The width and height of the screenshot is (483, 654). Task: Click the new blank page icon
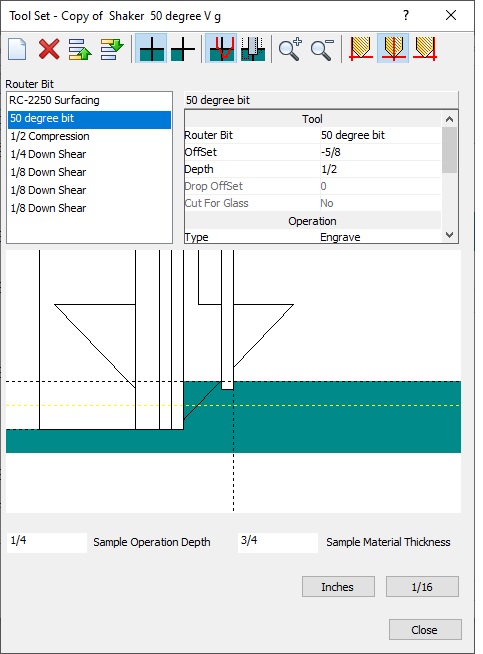[17, 49]
